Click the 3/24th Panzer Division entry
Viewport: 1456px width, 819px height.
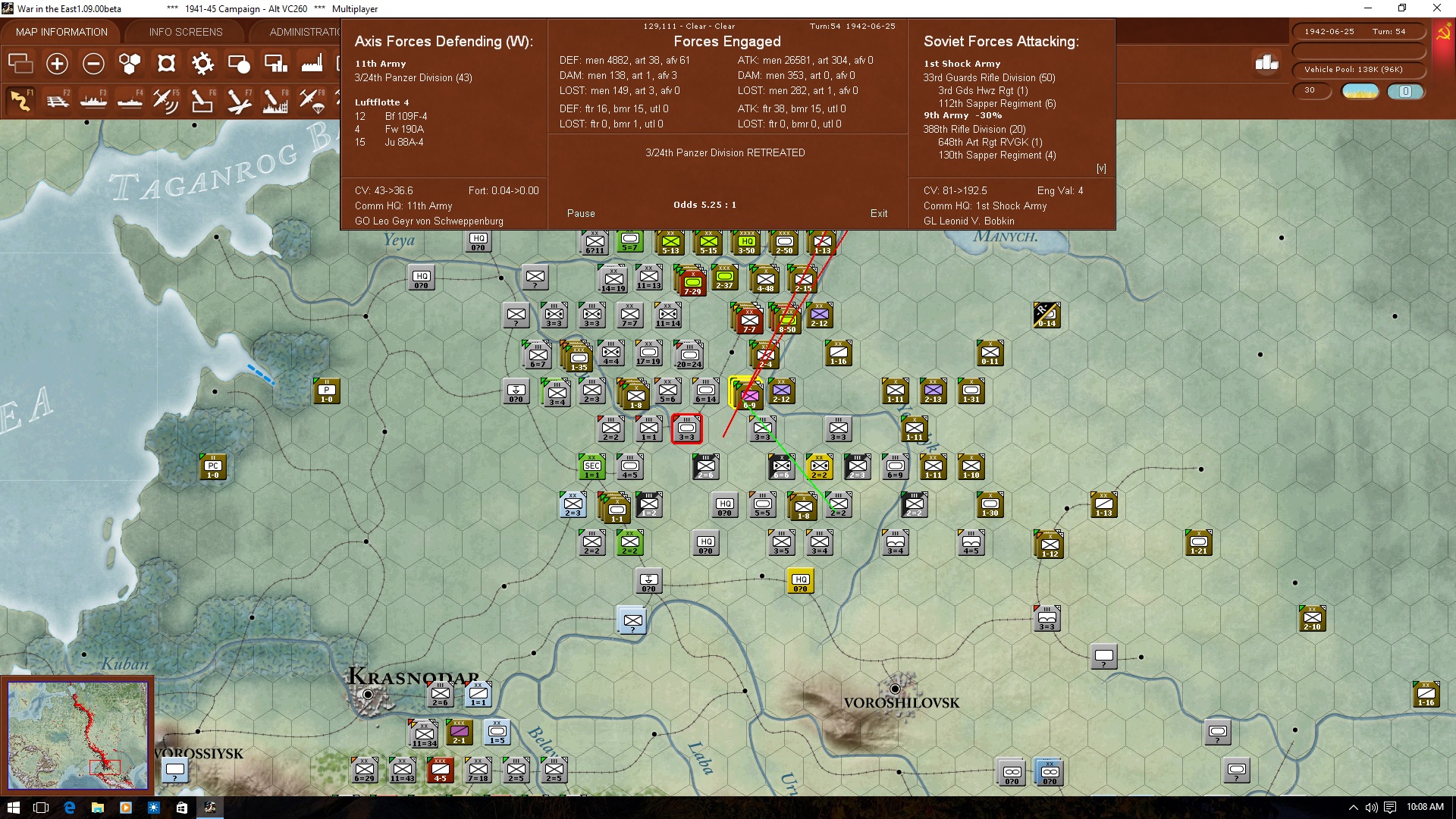coord(413,77)
